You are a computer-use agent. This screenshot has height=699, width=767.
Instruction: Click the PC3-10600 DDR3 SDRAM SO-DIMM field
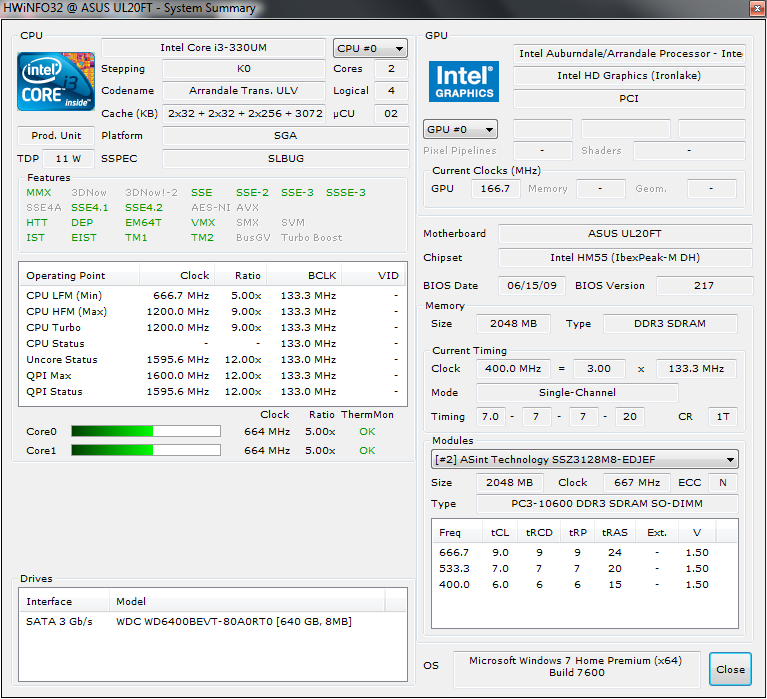607,503
